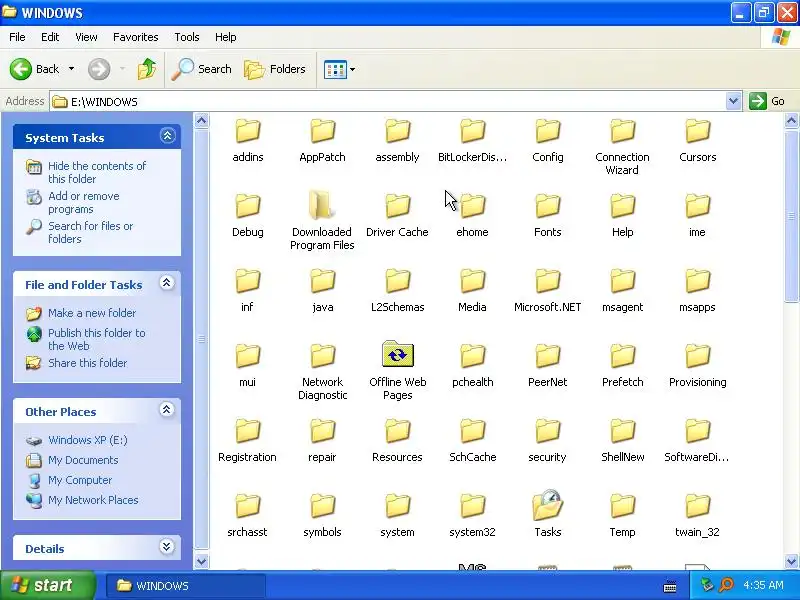Select the Media folder icon
Image resolution: width=800 pixels, height=600 pixels.
click(472, 281)
